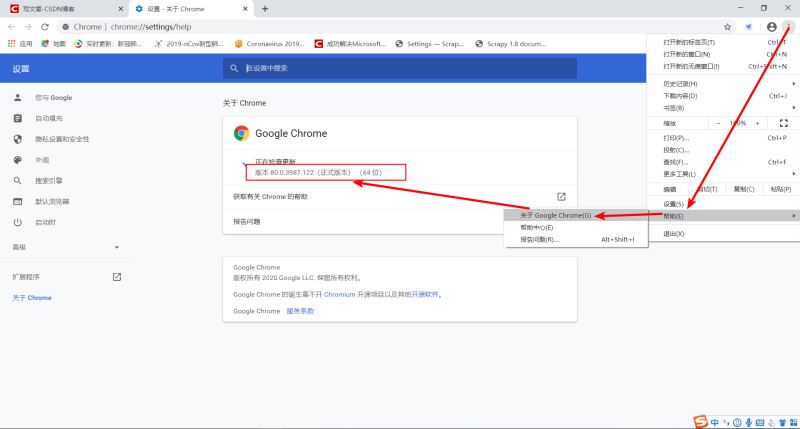Viewport: 800px width, 429px height.
Task: Open the profile avatar icon
Action: [771, 27]
